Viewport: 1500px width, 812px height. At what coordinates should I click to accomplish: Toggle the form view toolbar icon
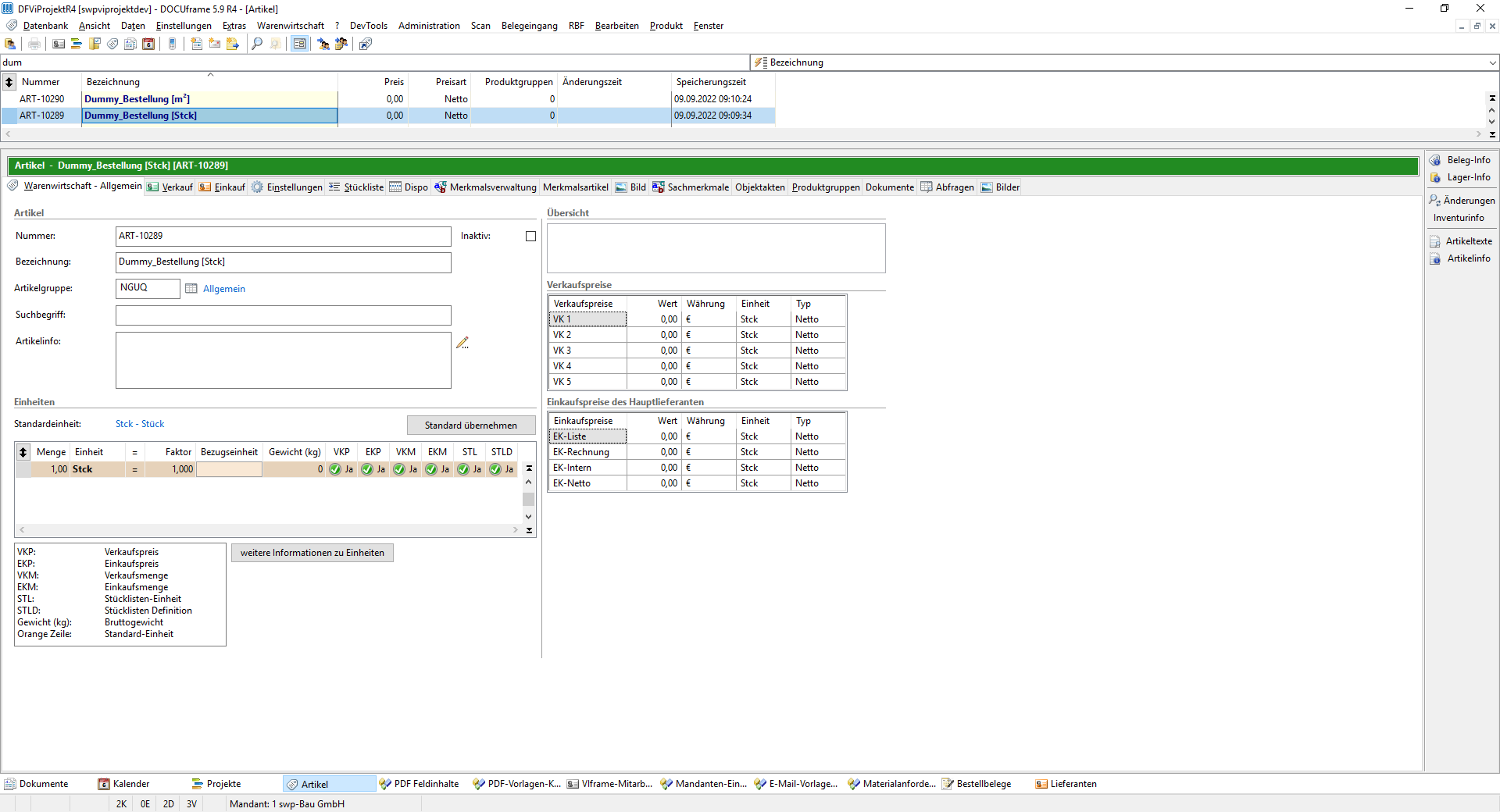click(x=299, y=44)
